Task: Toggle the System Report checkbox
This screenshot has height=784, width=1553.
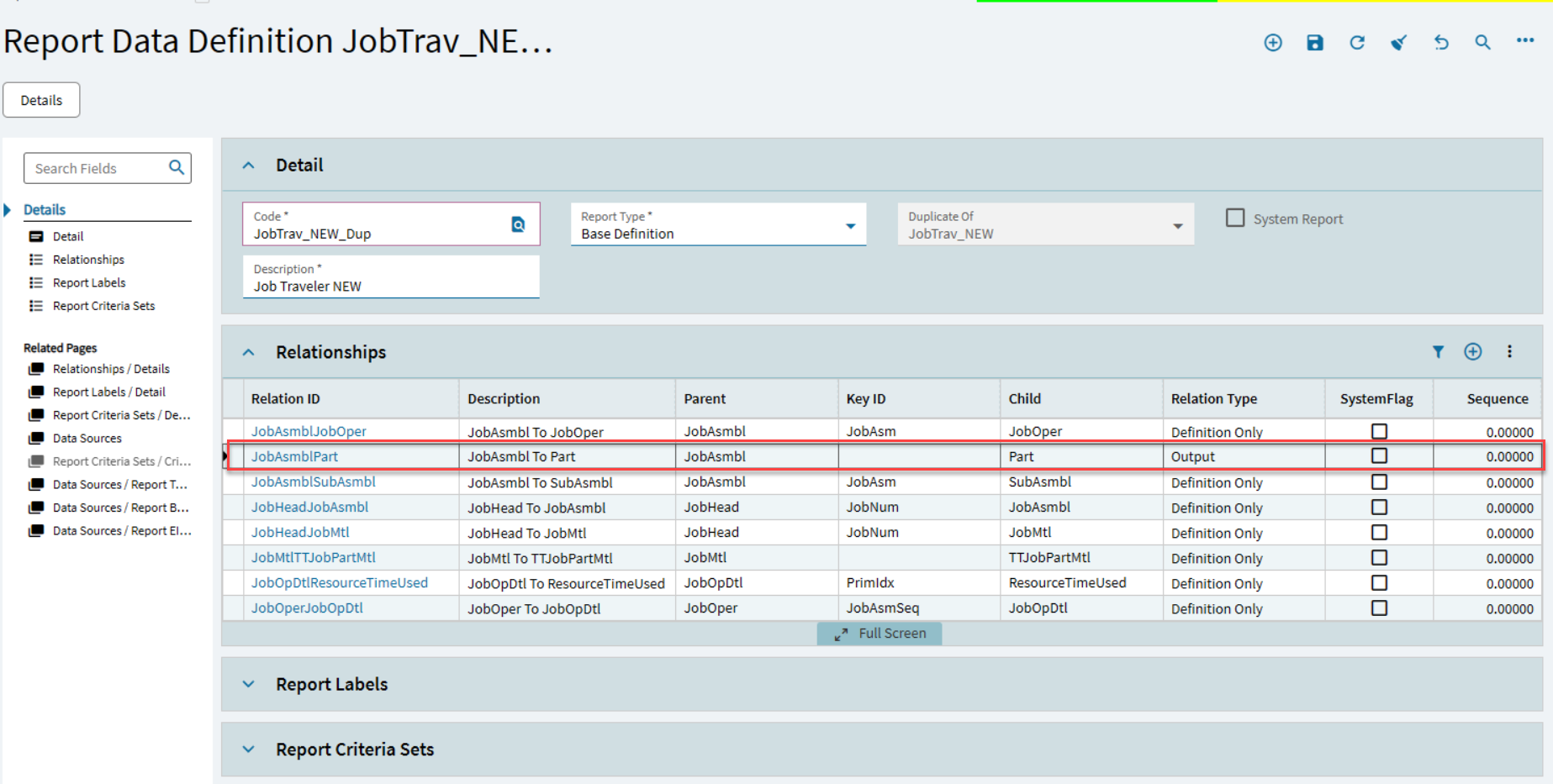Action: click(1235, 218)
